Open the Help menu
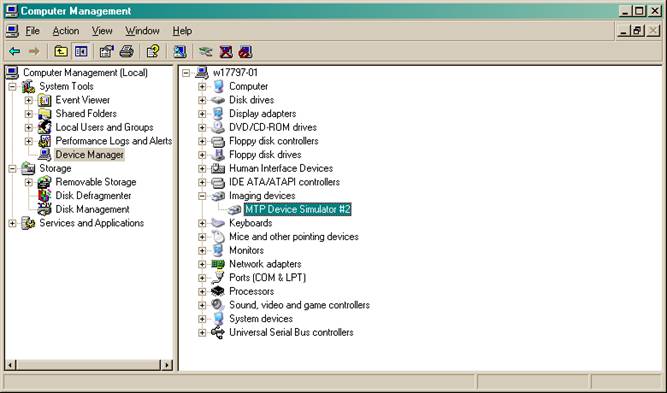The width and height of the screenshot is (667, 393). (182, 31)
